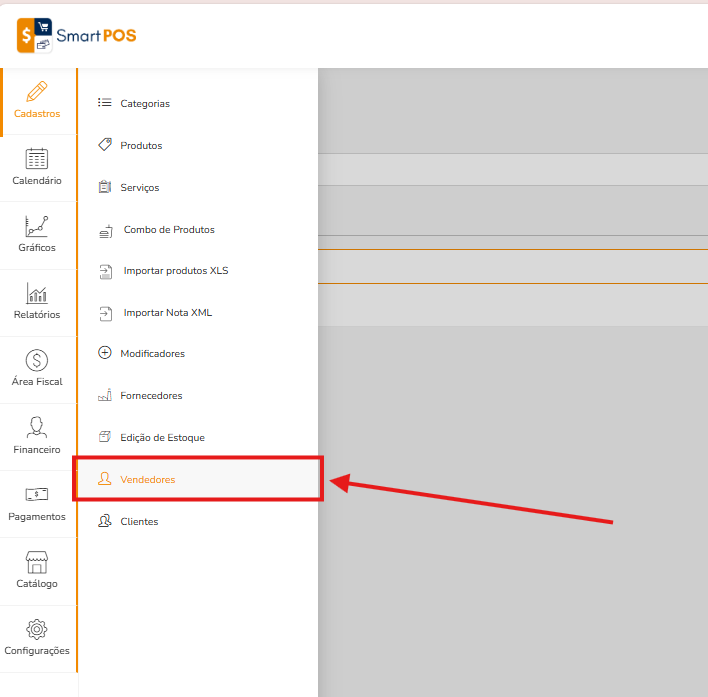Open Cadastros pencil icon in sidebar
The height and width of the screenshot is (697, 708).
point(37,92)
